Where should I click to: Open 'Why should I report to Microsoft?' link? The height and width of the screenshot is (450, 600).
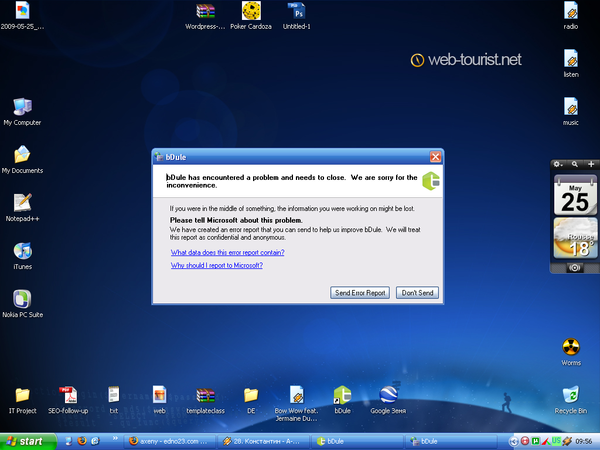[x=217, y=265]
